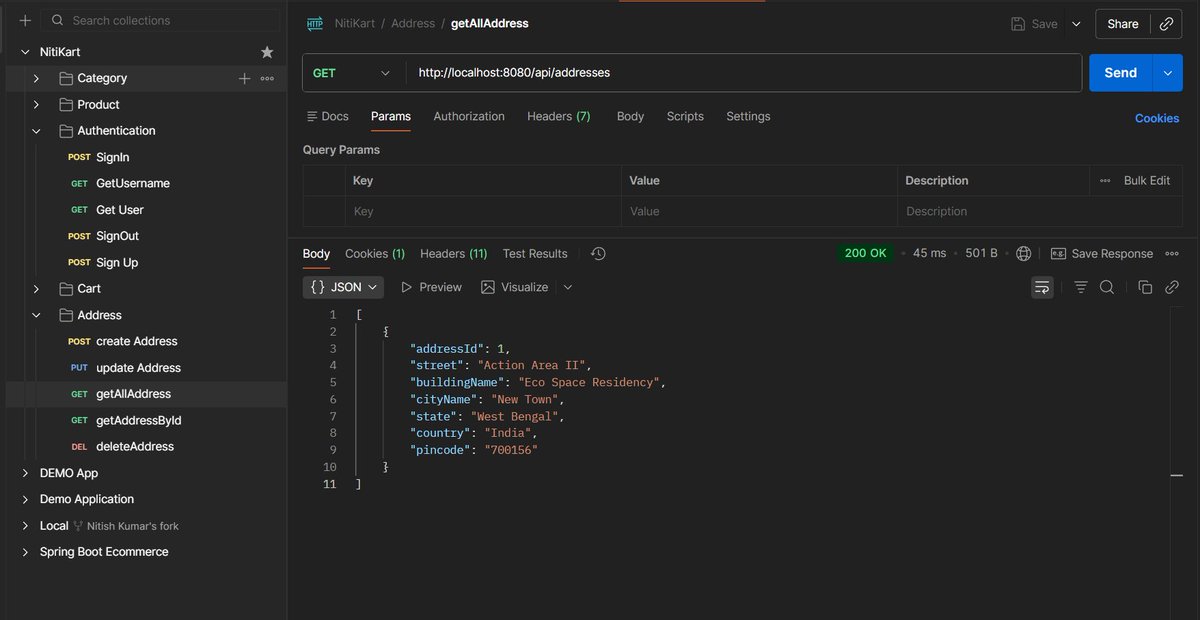The image size is (1200, 620).
Task: Switch to the Params tab
Action: pos(391,117)
